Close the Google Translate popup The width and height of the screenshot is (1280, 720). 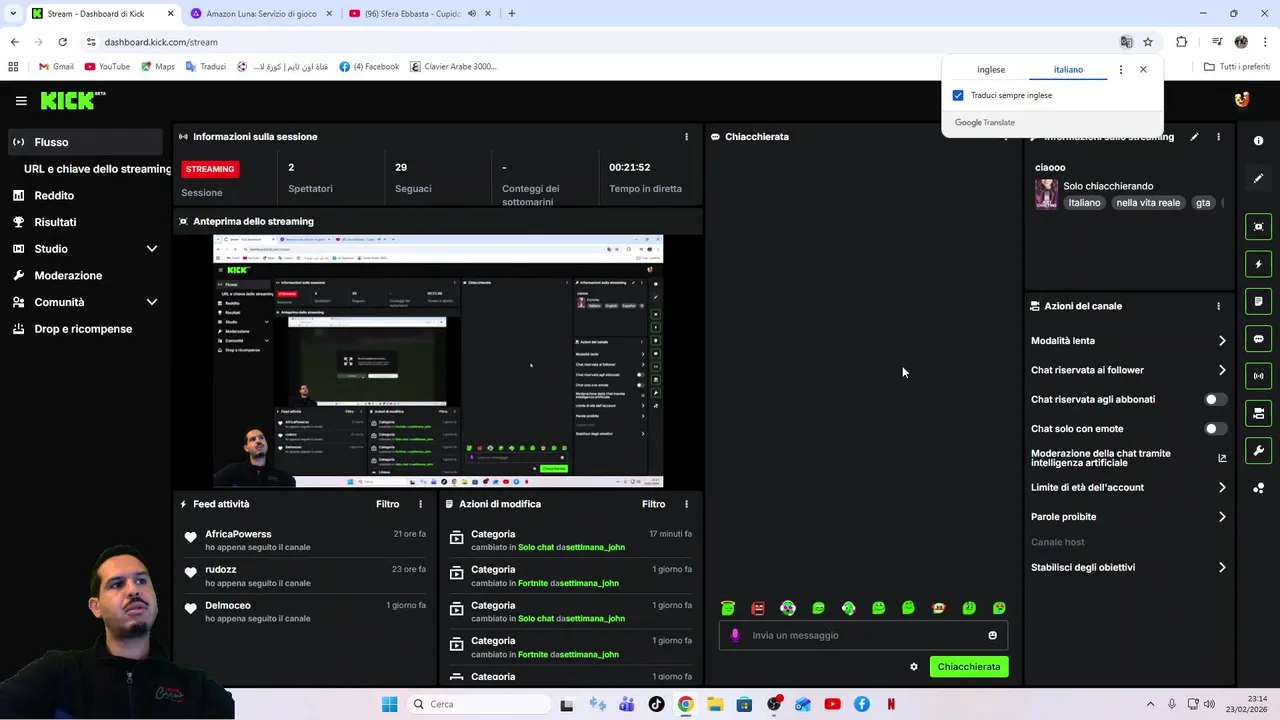[x=1143, y=70]
